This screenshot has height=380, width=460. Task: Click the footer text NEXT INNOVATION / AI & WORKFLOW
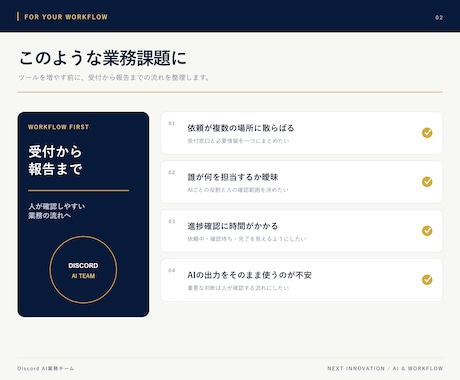coord(385,369)
